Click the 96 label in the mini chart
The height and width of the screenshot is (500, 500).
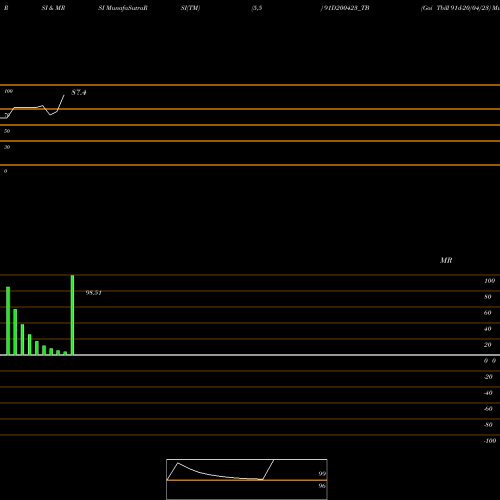322,486
